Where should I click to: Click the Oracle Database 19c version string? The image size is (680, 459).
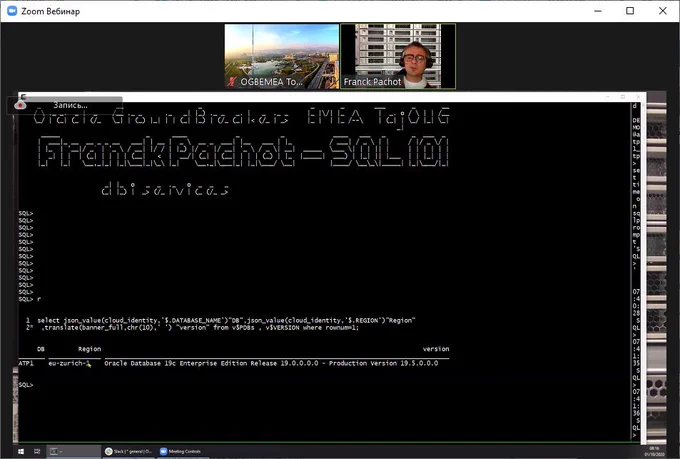click(x=271, y=363)
